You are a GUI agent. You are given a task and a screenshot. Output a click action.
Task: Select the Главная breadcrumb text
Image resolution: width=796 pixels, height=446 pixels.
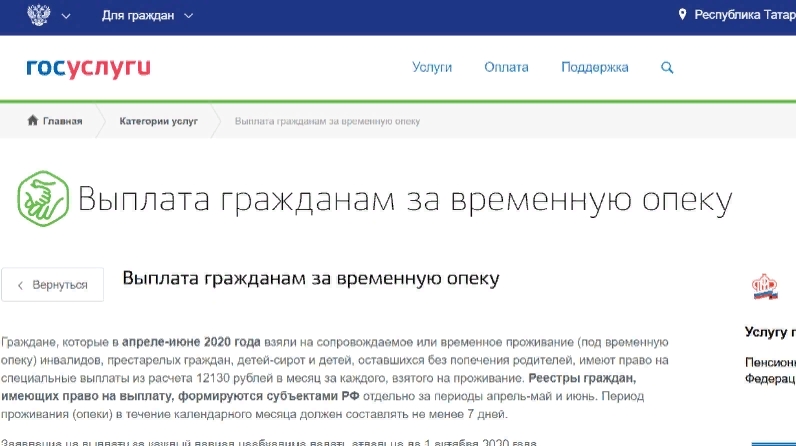(62, 121)
